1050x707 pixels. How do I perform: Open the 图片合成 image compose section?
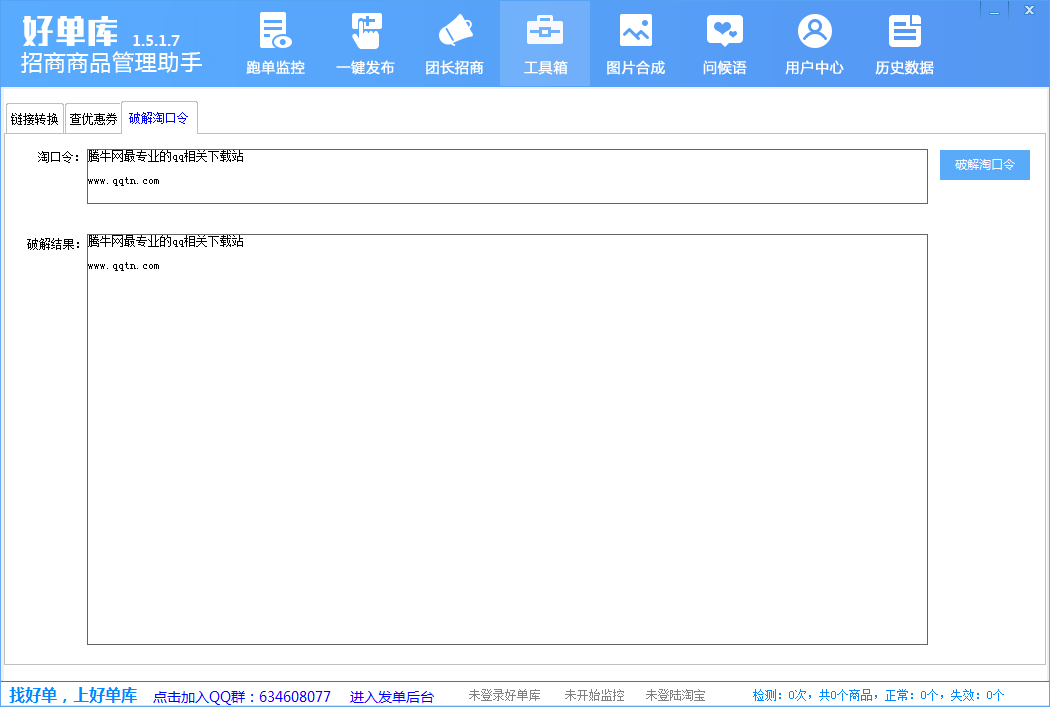click(x=635, y=44)
